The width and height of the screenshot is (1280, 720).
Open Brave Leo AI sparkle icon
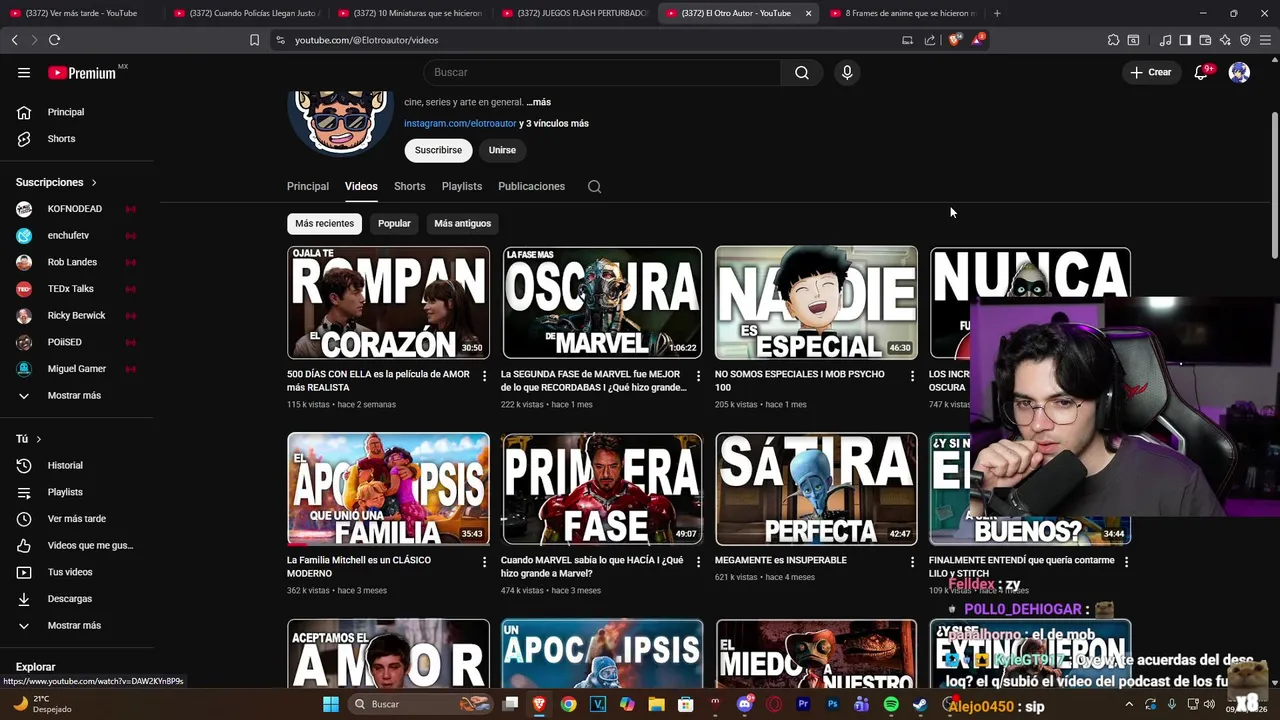pyautogui.click(x=1225, y=40)
